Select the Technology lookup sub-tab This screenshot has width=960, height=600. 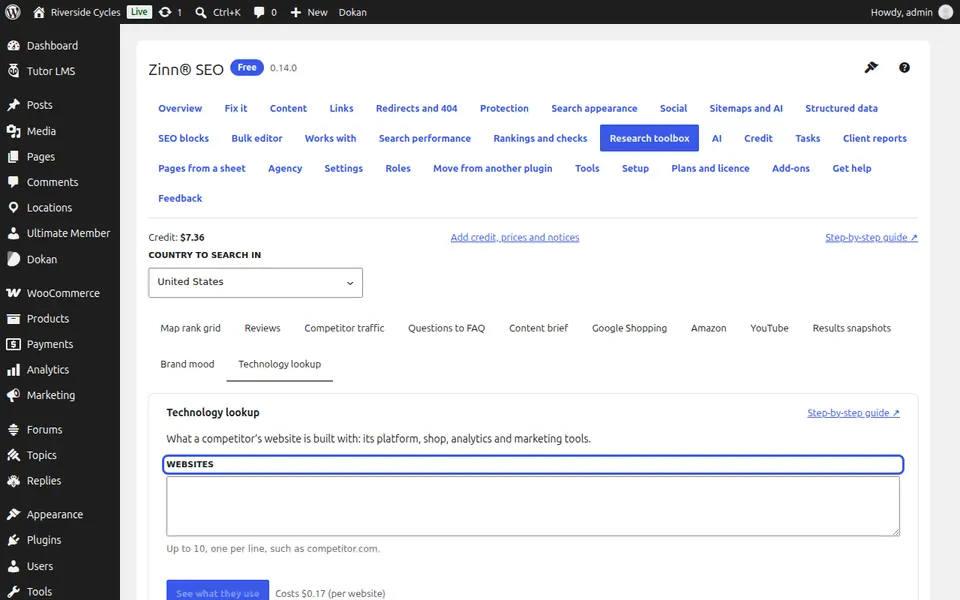(x=279, y=364)
